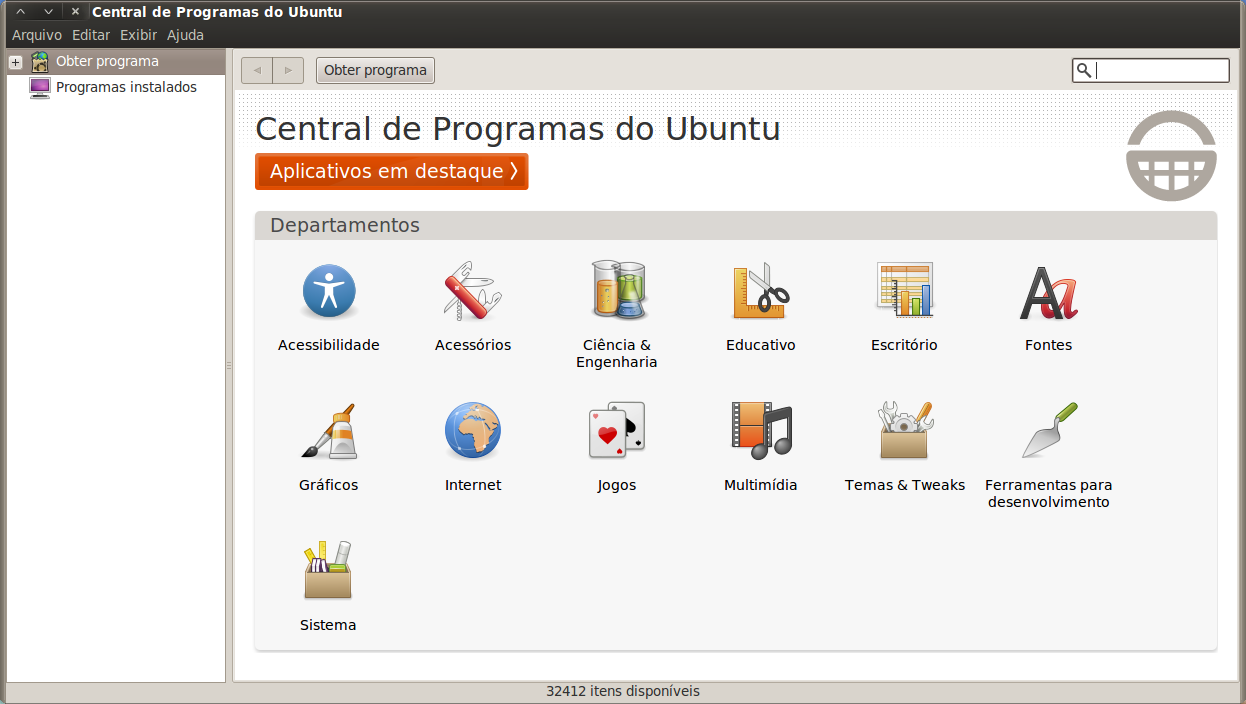Click the Acessibilidade label
1246x704 pixels.
click(x=329, y=345)
